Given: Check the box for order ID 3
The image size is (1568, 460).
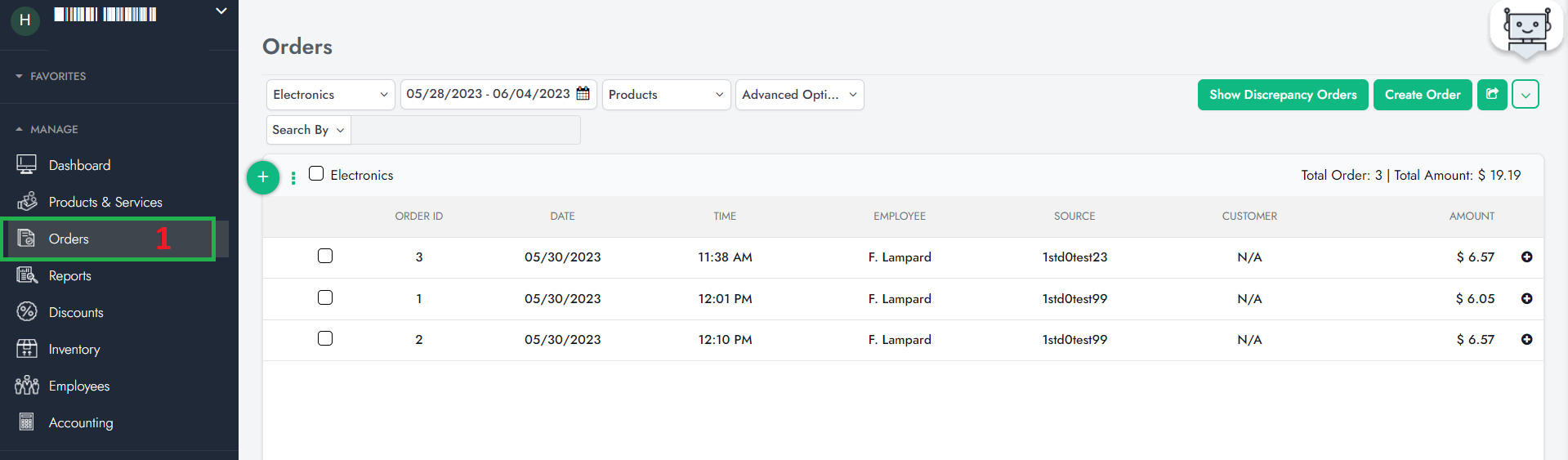Looking at the screenshot, I should 325,257.
